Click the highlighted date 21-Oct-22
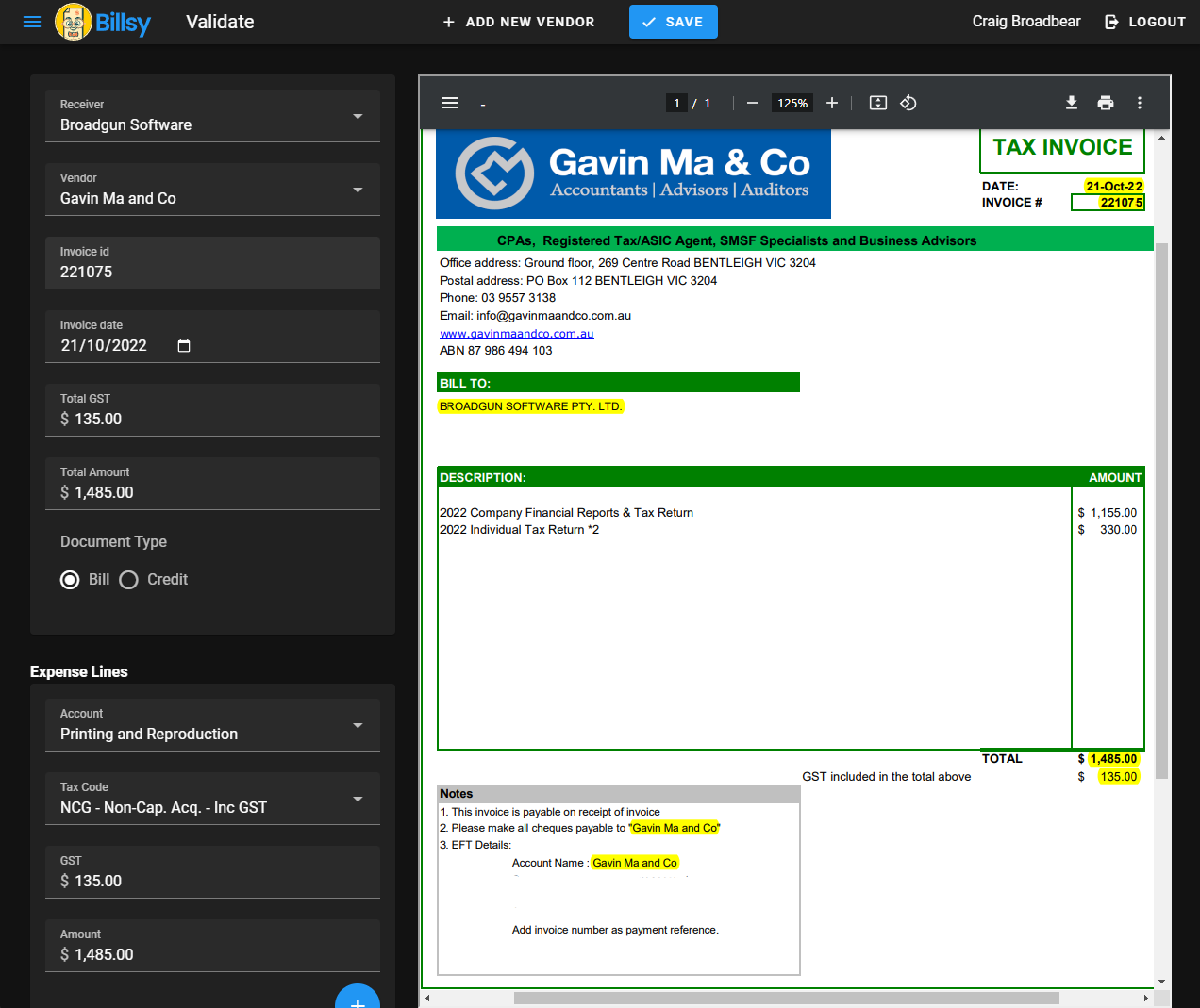 pos(1114,187)
